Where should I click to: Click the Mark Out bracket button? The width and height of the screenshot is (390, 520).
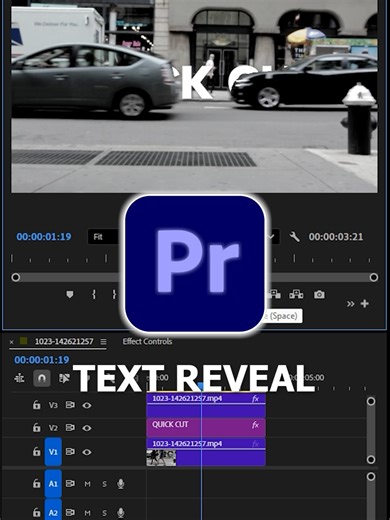pyautogui.click(x=114, y=294)
